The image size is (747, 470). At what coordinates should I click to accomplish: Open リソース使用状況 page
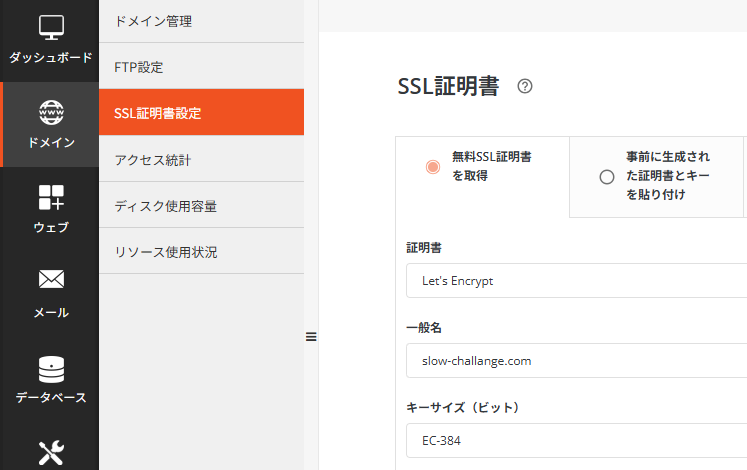coord(201,252)
